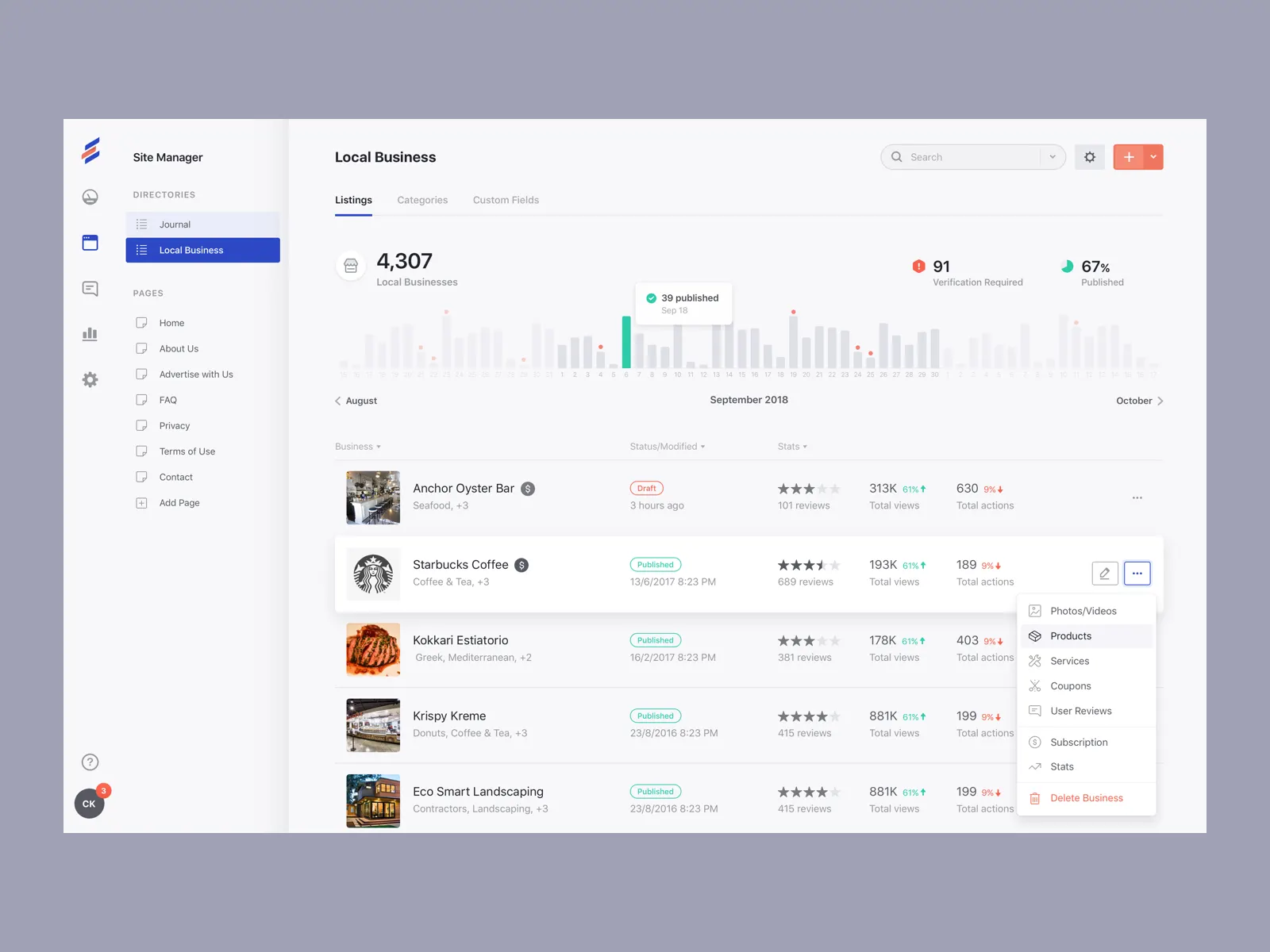Open the help question mark icon

pos(90,762)
